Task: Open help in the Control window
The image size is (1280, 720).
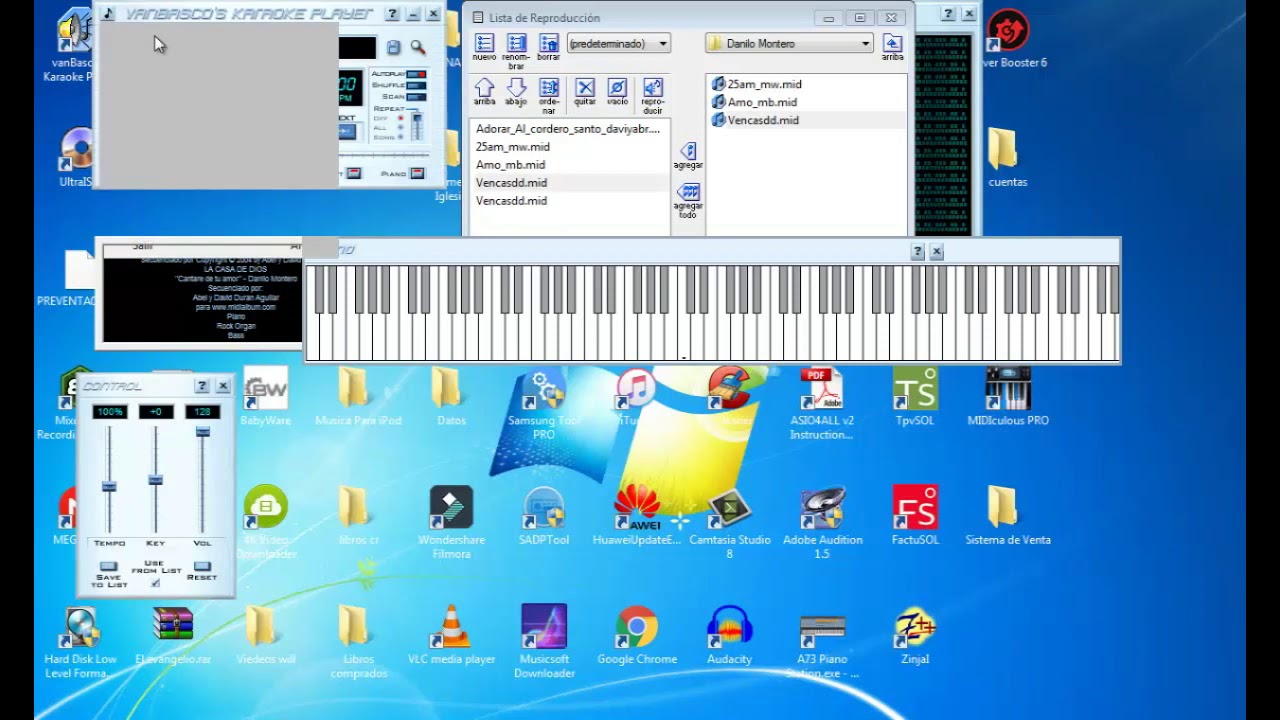Action: [x=202, y=386]
